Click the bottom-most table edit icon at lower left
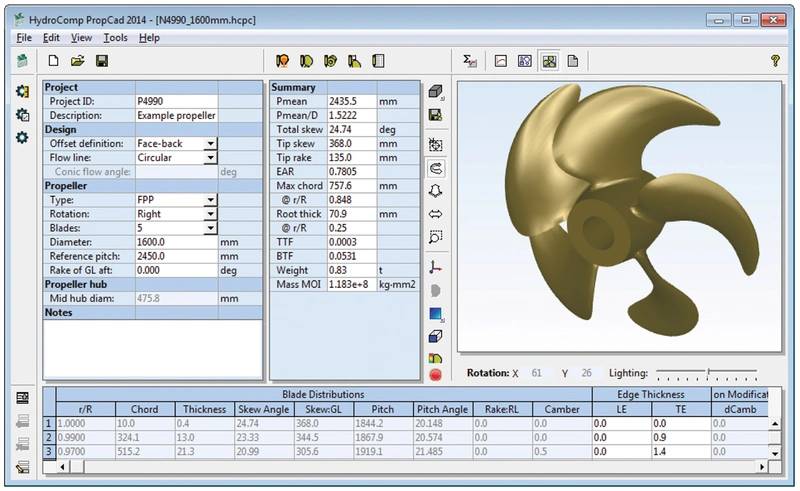The width and height of the screenshot is (800, 491). click(22, 467)
